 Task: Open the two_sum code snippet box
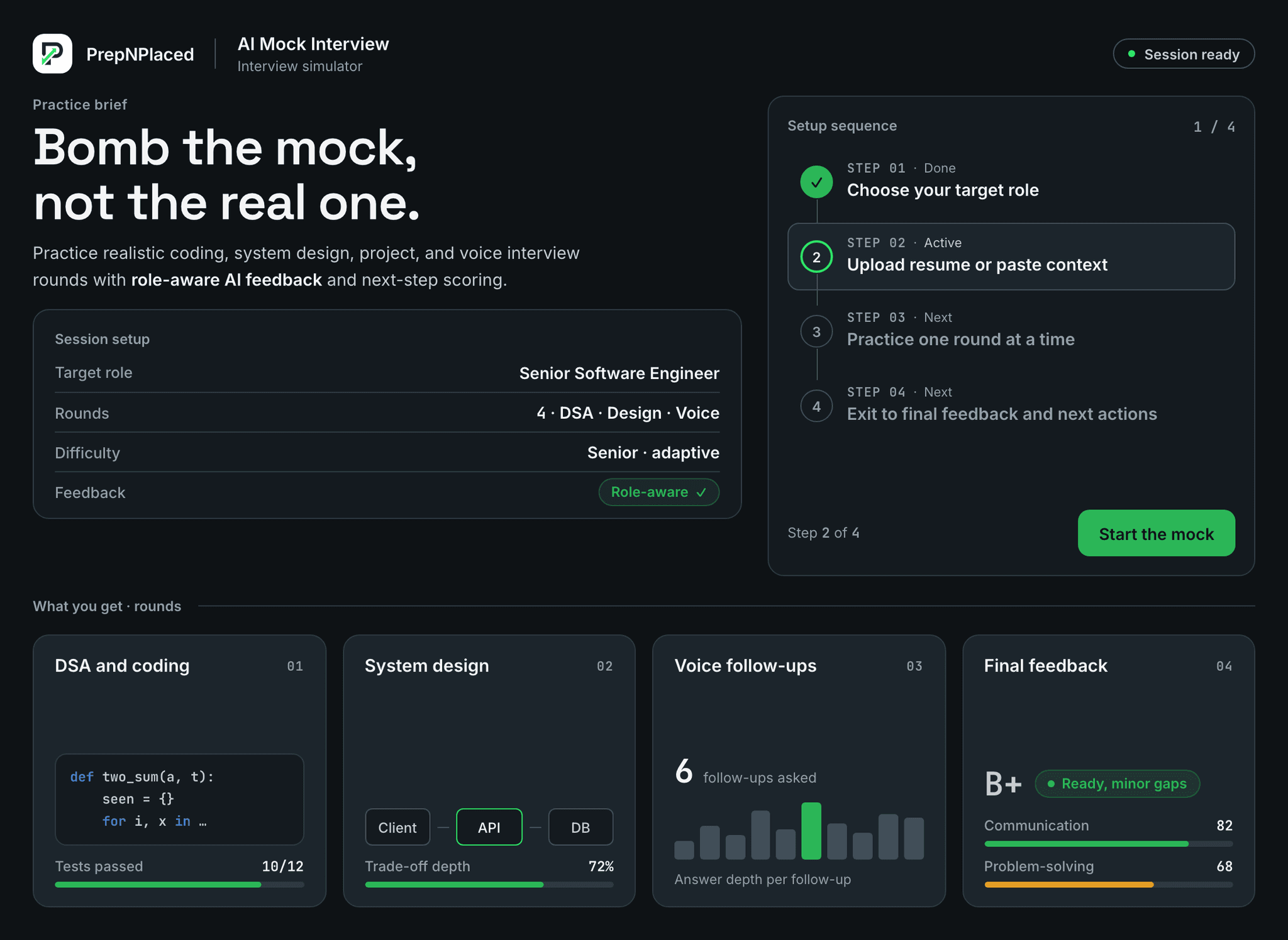point(179,799)
